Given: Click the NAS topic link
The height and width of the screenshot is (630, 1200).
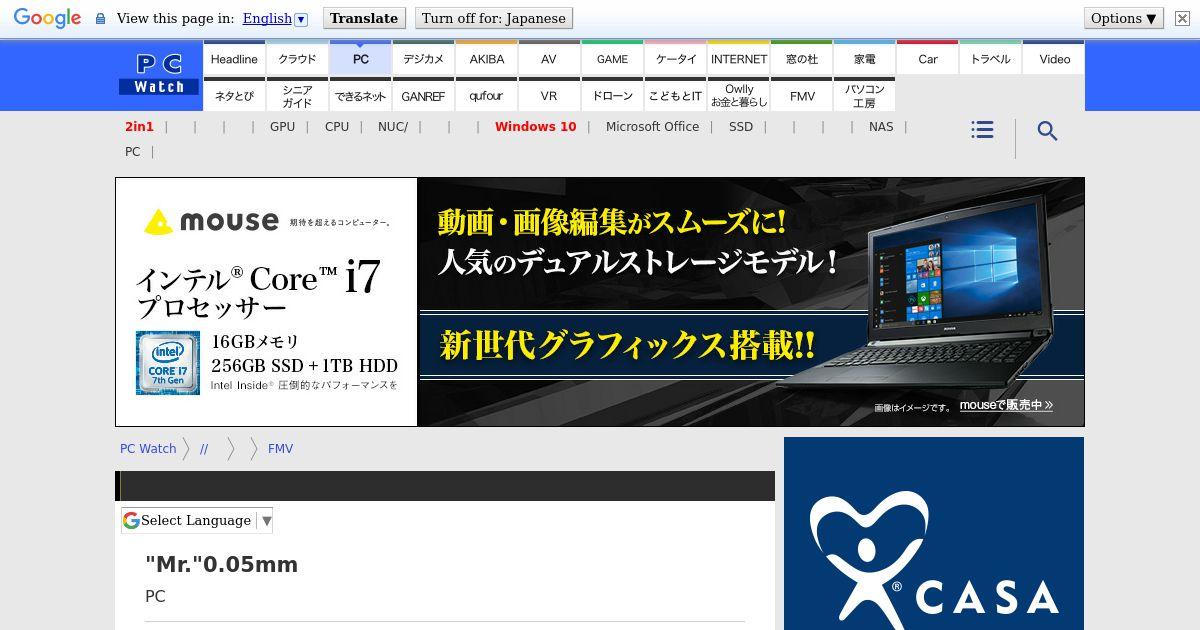Looking at the screenshot, I should 881,126.
